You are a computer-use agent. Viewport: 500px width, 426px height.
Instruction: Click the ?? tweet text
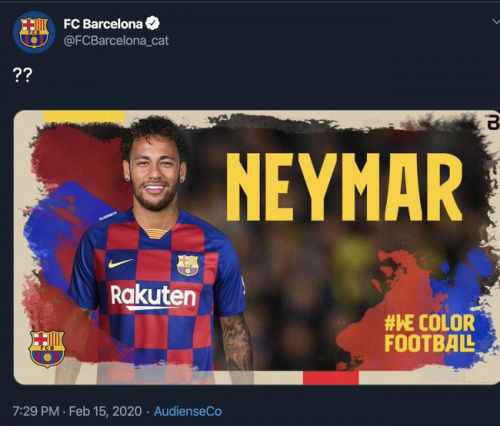click(x=22, y=75)
